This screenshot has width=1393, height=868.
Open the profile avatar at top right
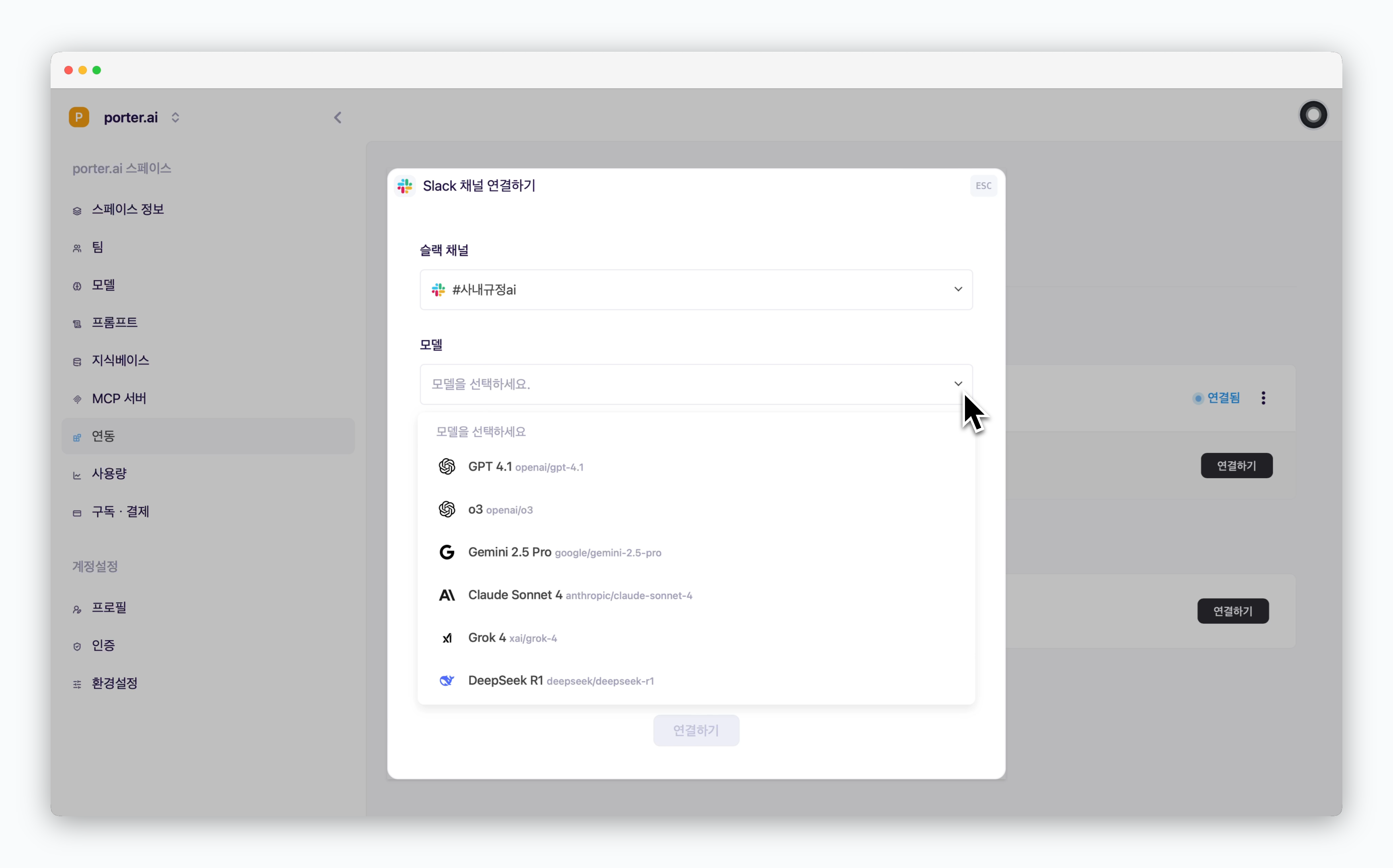pos(1313,115)
